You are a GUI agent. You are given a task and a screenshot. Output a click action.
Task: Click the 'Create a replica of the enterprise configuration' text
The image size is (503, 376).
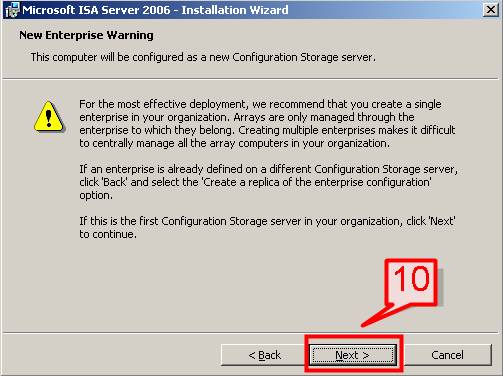pos(317,182)
